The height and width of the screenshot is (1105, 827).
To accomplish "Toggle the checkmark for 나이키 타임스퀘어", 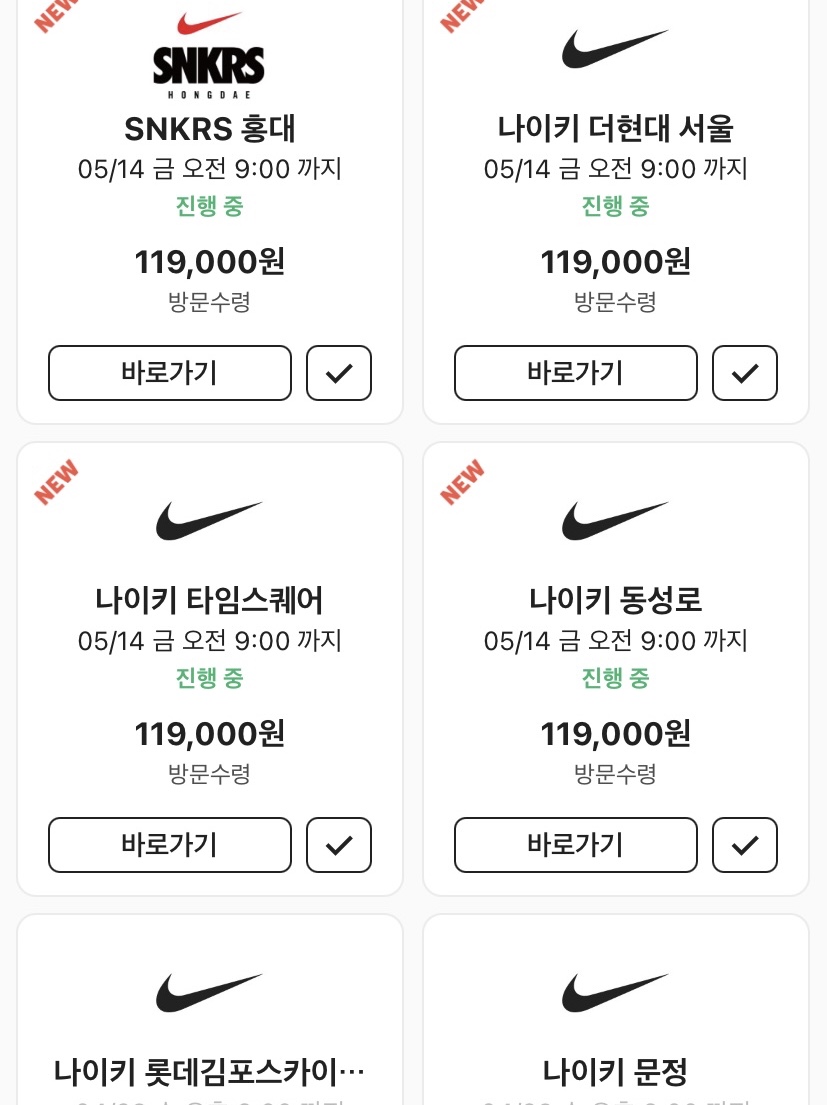I will coord(339,845).
